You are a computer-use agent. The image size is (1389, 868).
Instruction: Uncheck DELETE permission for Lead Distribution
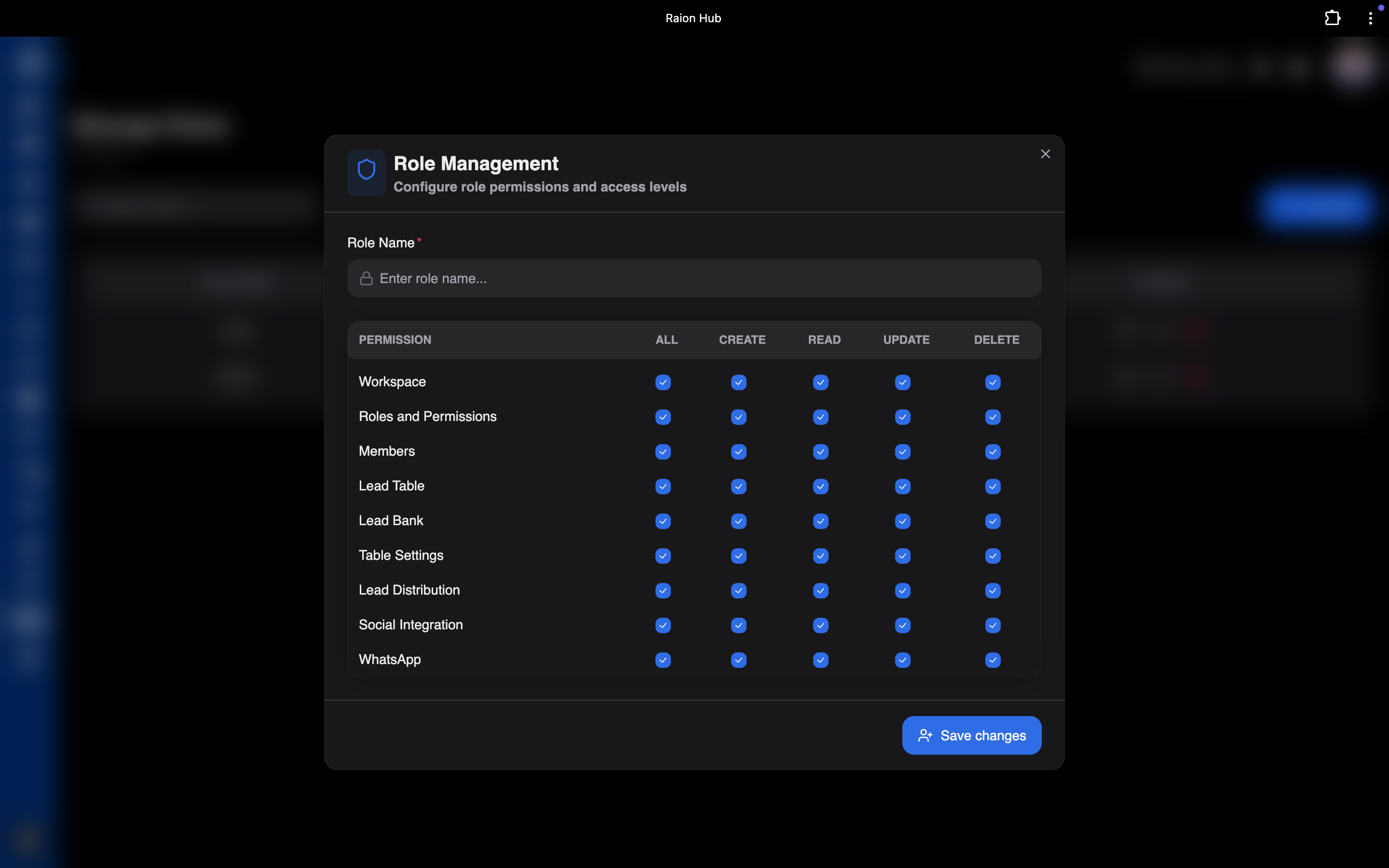click(993, 591)
